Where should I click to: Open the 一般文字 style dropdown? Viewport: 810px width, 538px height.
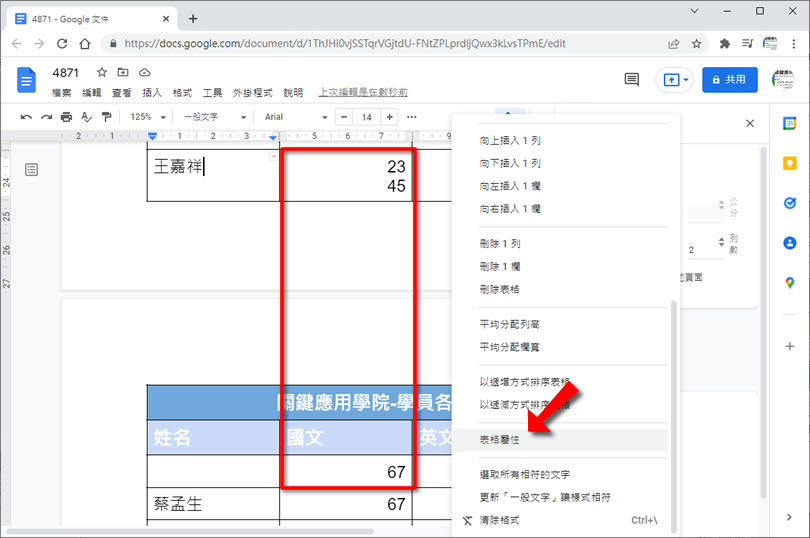214,117
